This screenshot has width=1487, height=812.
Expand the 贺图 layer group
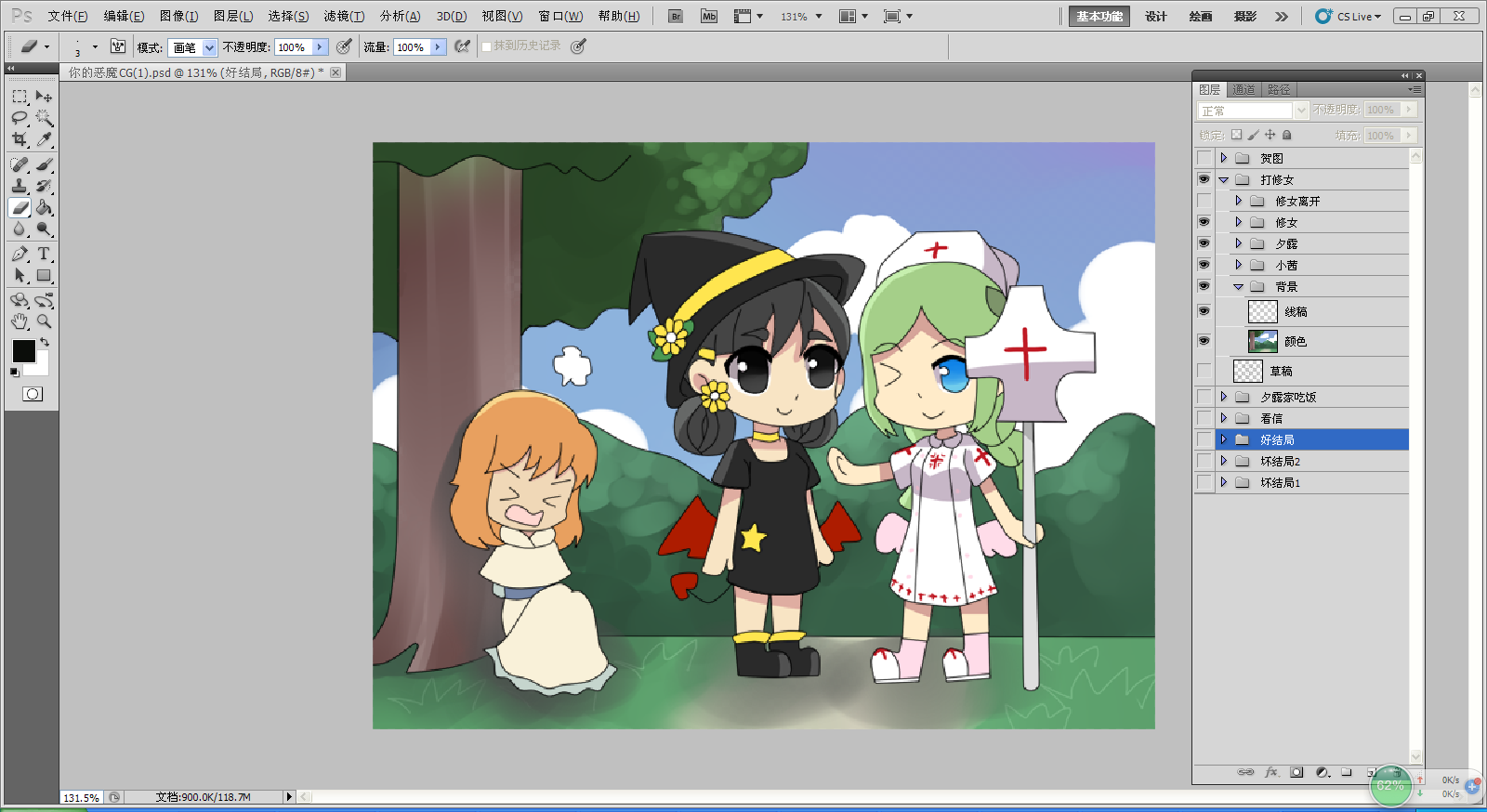click(1224, 158)
